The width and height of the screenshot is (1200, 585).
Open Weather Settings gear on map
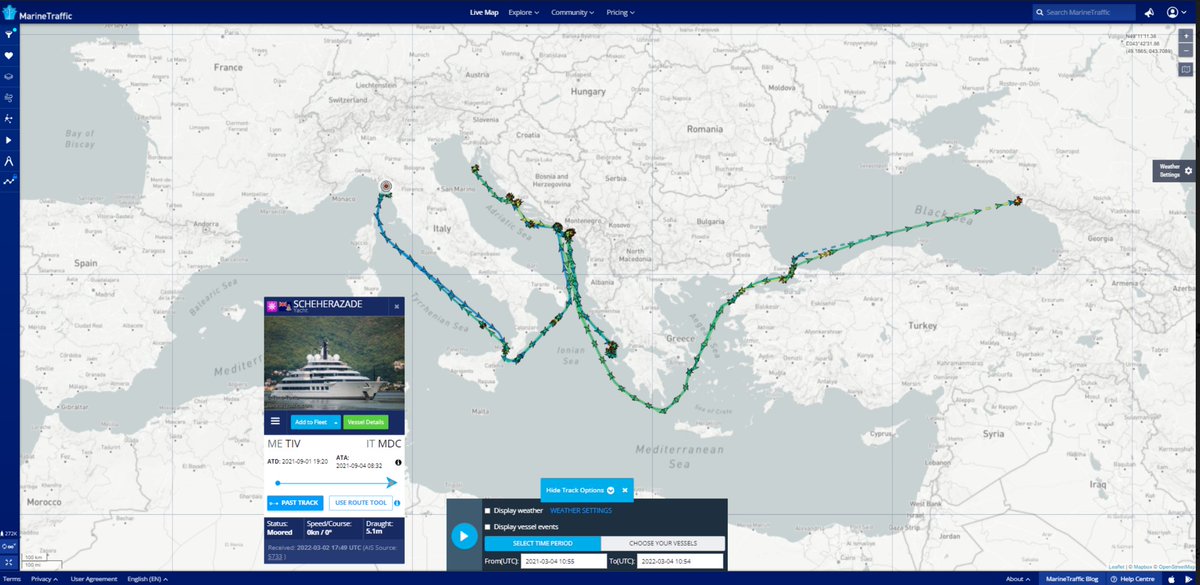1188,171
